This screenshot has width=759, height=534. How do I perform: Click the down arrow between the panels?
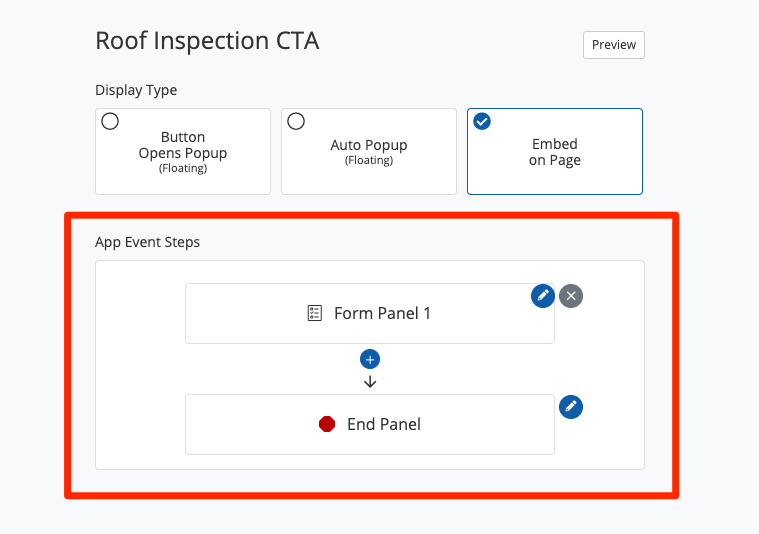click(x=370, y=381)
